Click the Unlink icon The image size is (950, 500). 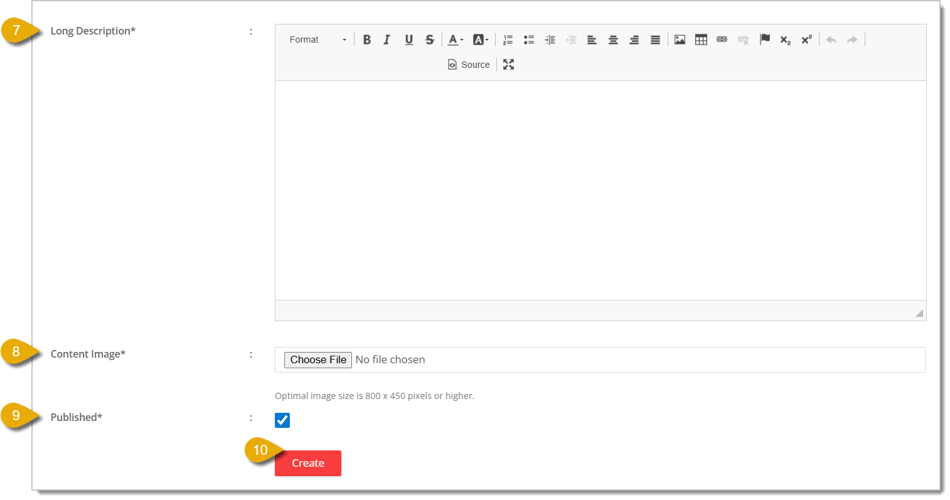coord(743,40)
